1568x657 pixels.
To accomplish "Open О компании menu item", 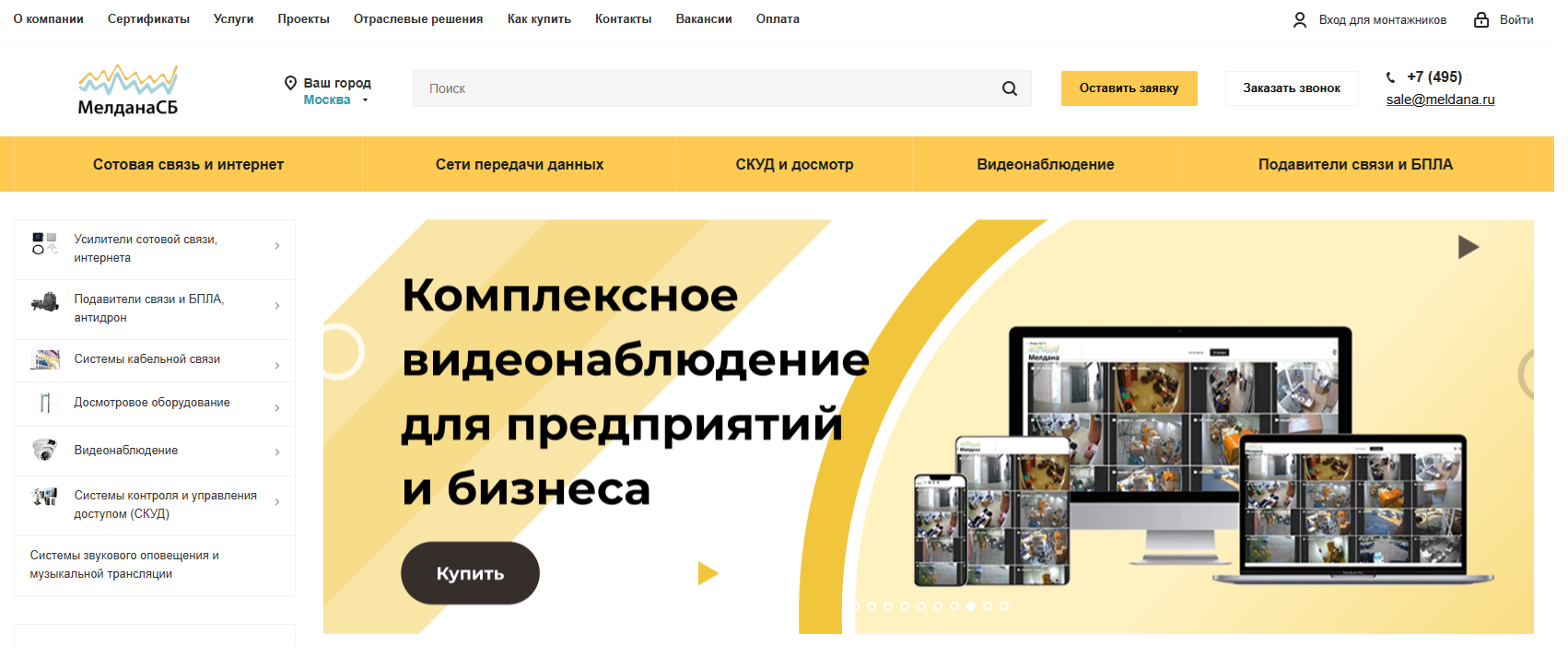I will 49,19.
